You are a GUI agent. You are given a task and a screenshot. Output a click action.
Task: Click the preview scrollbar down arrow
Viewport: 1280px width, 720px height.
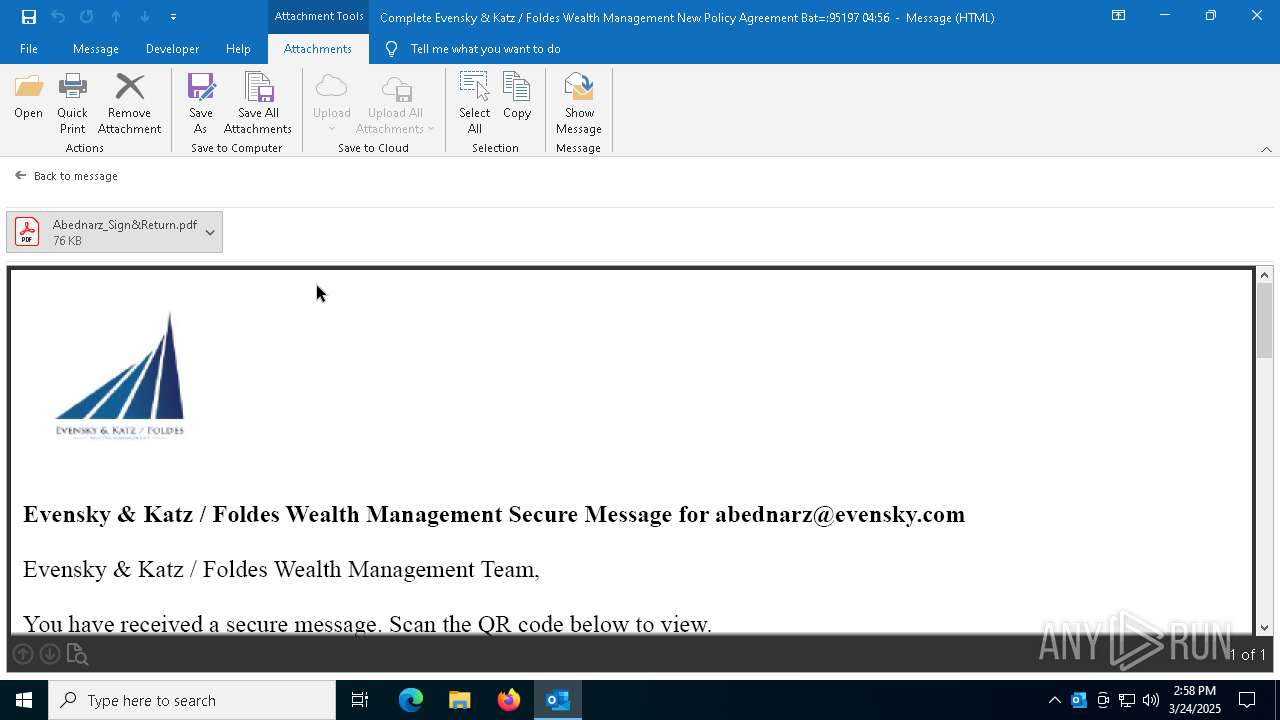pyautogui.click(x=1264, y=628)
